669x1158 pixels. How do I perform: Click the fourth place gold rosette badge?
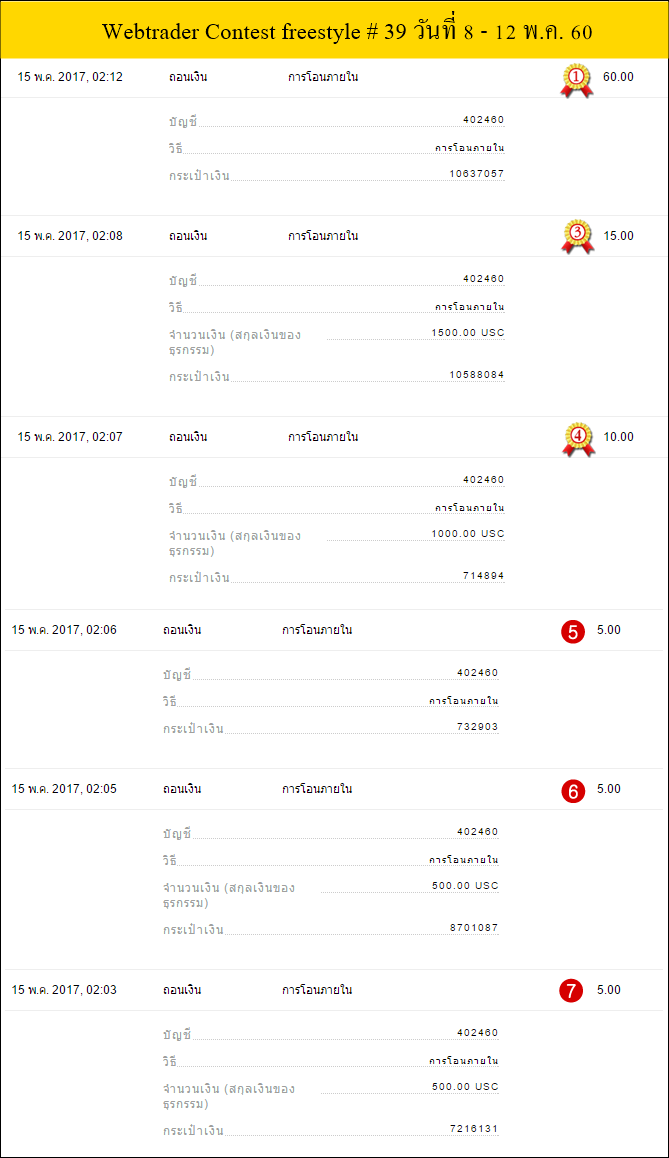click(577, 439)
